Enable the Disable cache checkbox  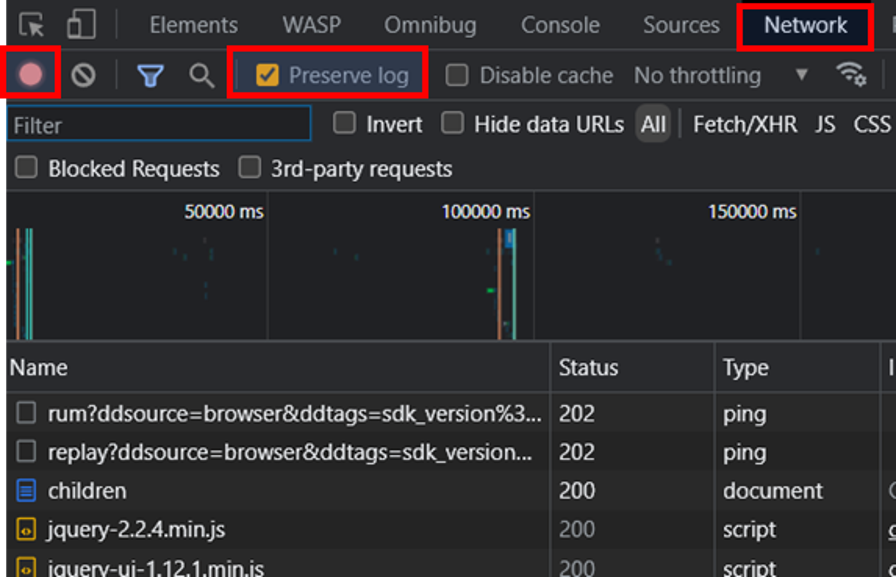457,75
